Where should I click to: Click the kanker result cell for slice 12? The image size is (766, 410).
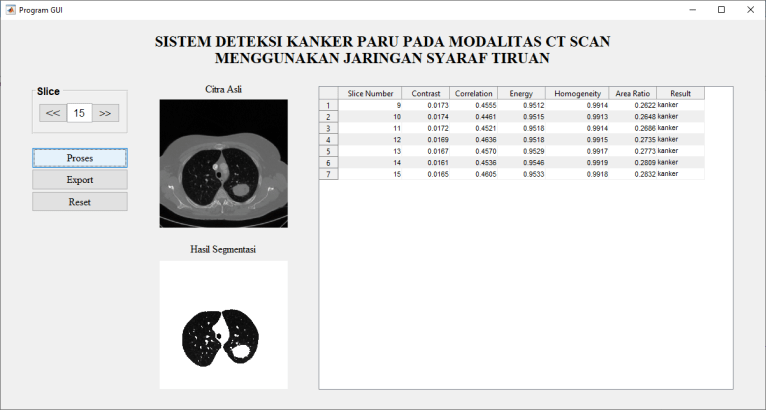[680, 139]
